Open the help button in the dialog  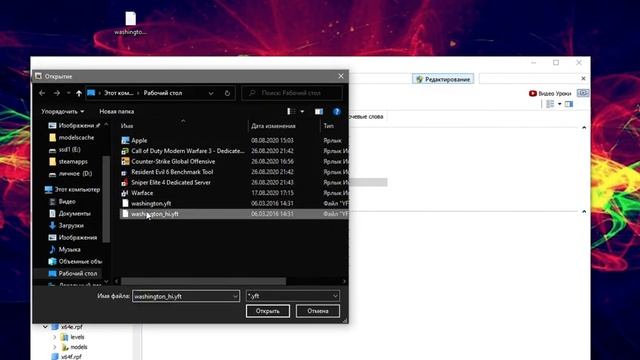tap(336, 111)
